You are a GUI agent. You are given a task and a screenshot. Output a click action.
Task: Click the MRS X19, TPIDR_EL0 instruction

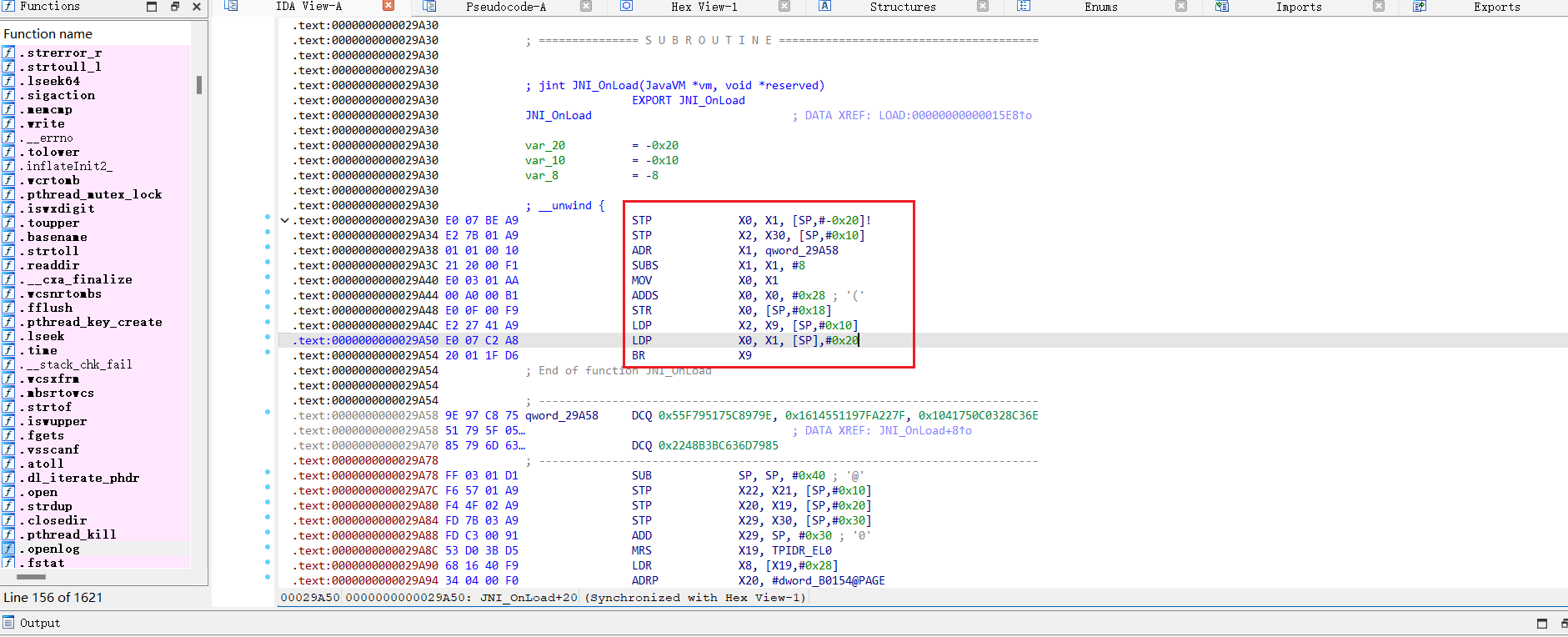(x=732, y=551)
